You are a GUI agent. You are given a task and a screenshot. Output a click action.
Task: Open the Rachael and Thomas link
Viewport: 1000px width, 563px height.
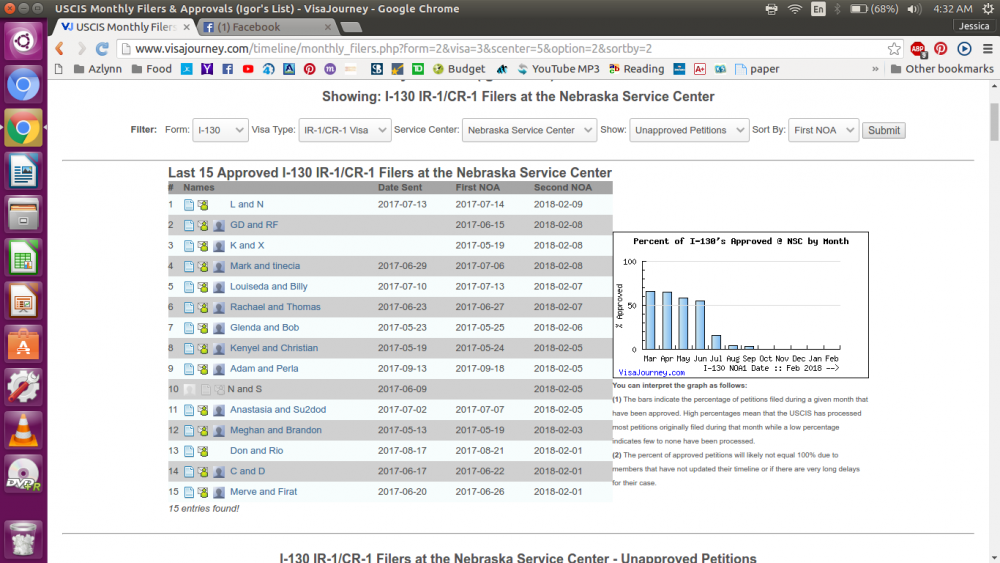pos(275,307)
